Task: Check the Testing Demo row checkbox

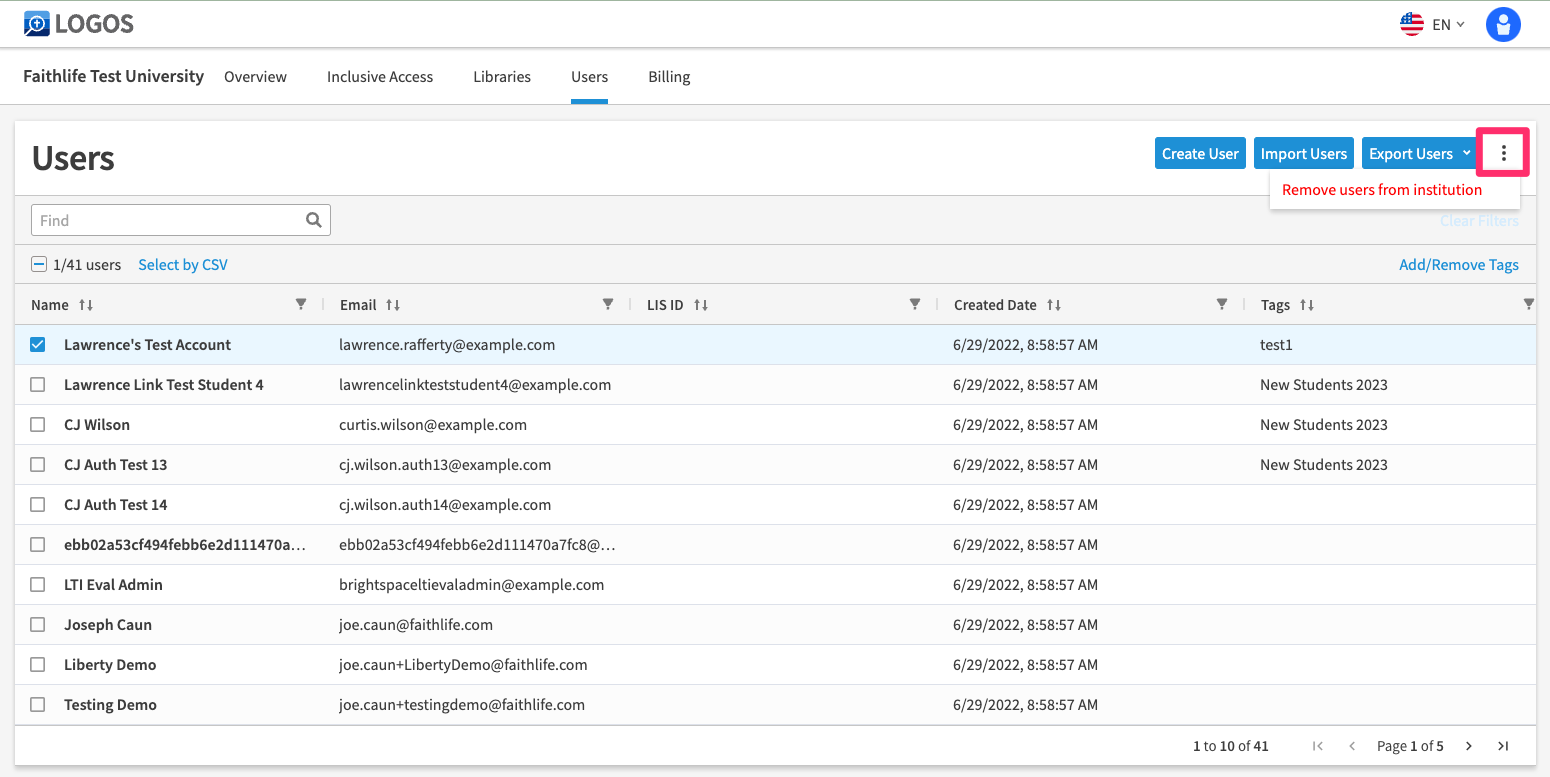Action: [38, 705]
